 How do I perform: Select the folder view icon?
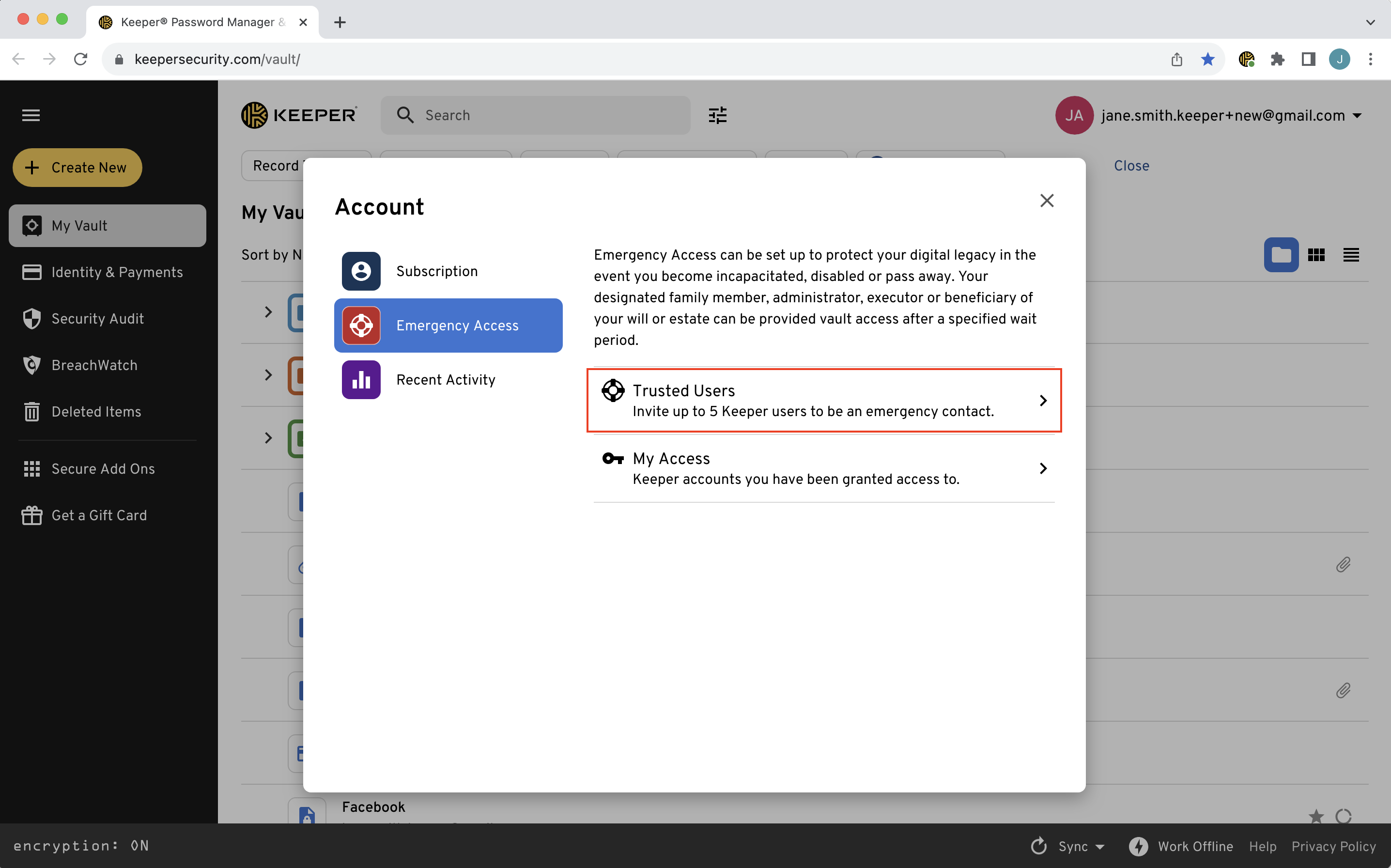[x=1281, y=255]
